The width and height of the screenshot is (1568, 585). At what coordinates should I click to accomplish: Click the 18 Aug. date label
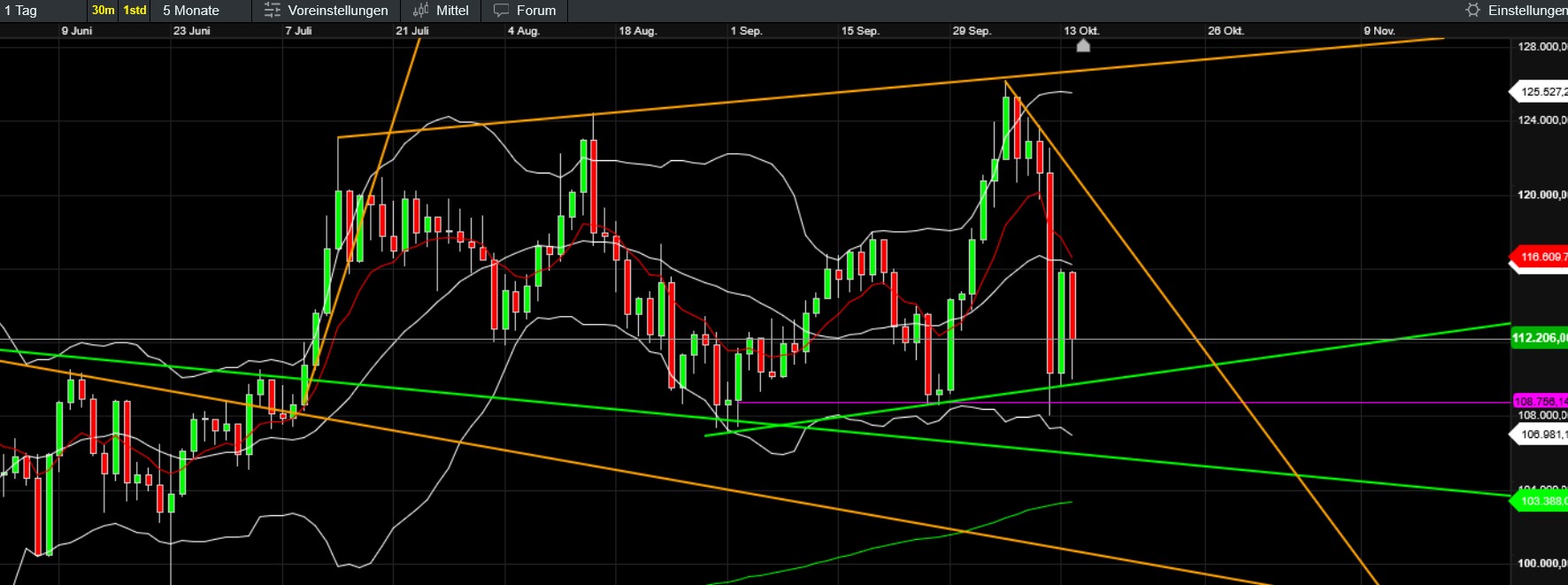(638, 31)
